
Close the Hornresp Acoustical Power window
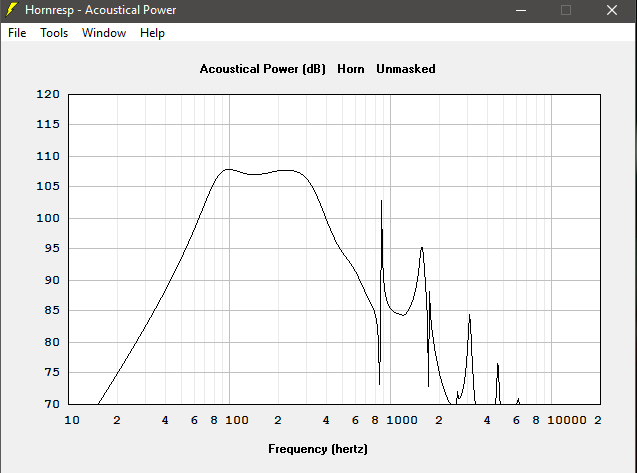click(612, 10)
